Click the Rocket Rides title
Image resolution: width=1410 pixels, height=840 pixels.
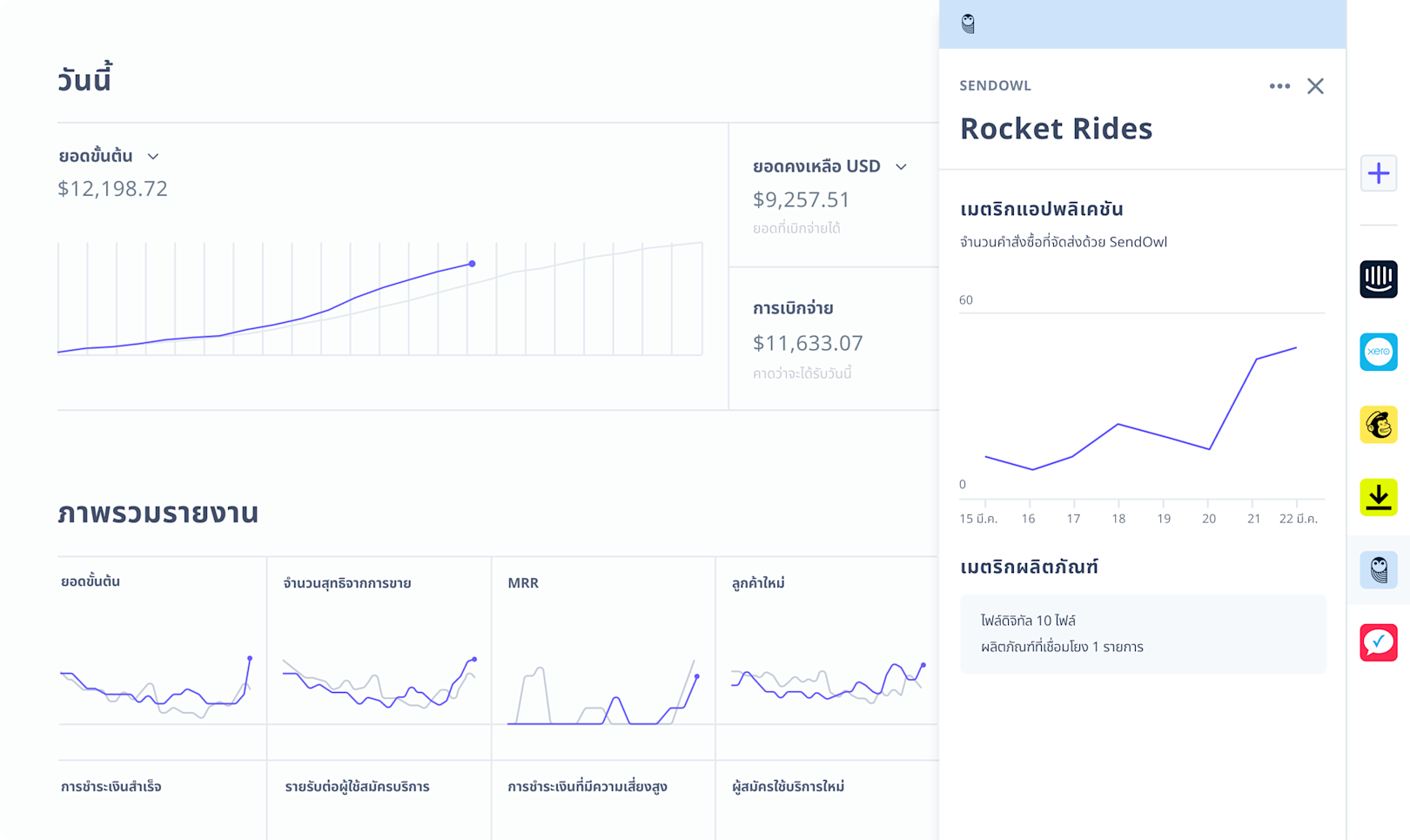(1056, 129)
